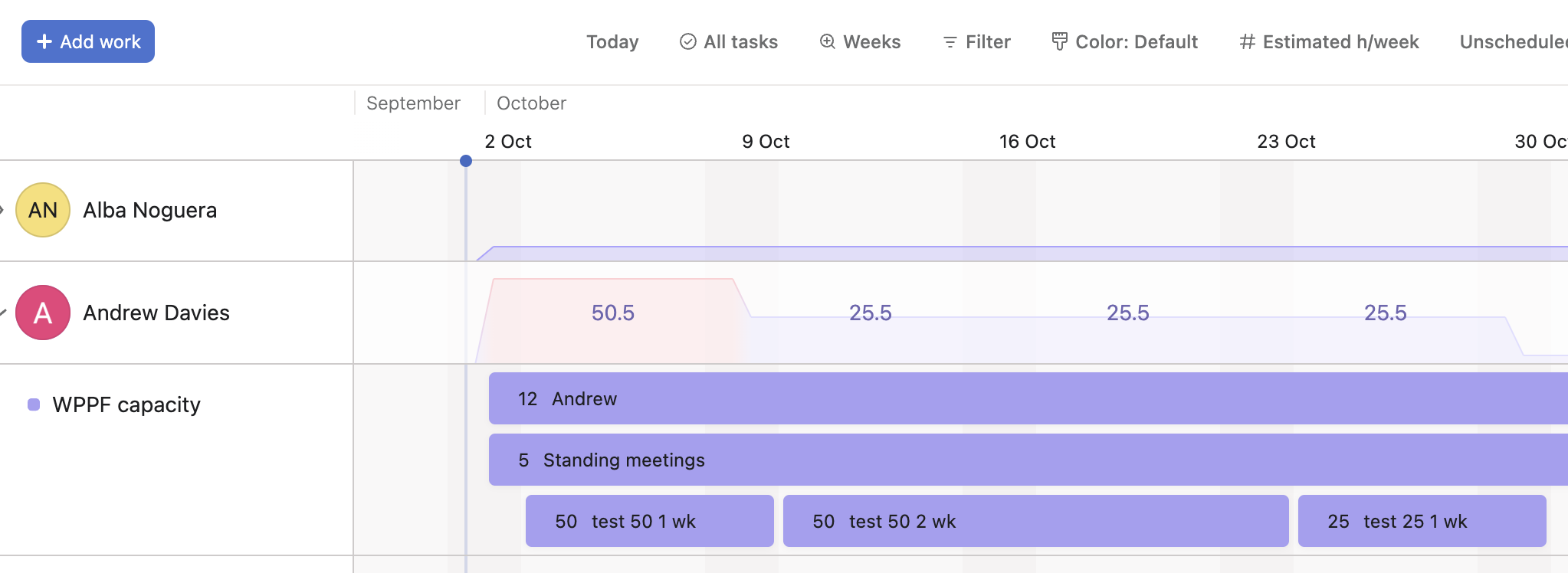Viewport: 1568px width, 573px height.
Task: Open the Unscheduled panel
Action: [x=1513, y=41]
